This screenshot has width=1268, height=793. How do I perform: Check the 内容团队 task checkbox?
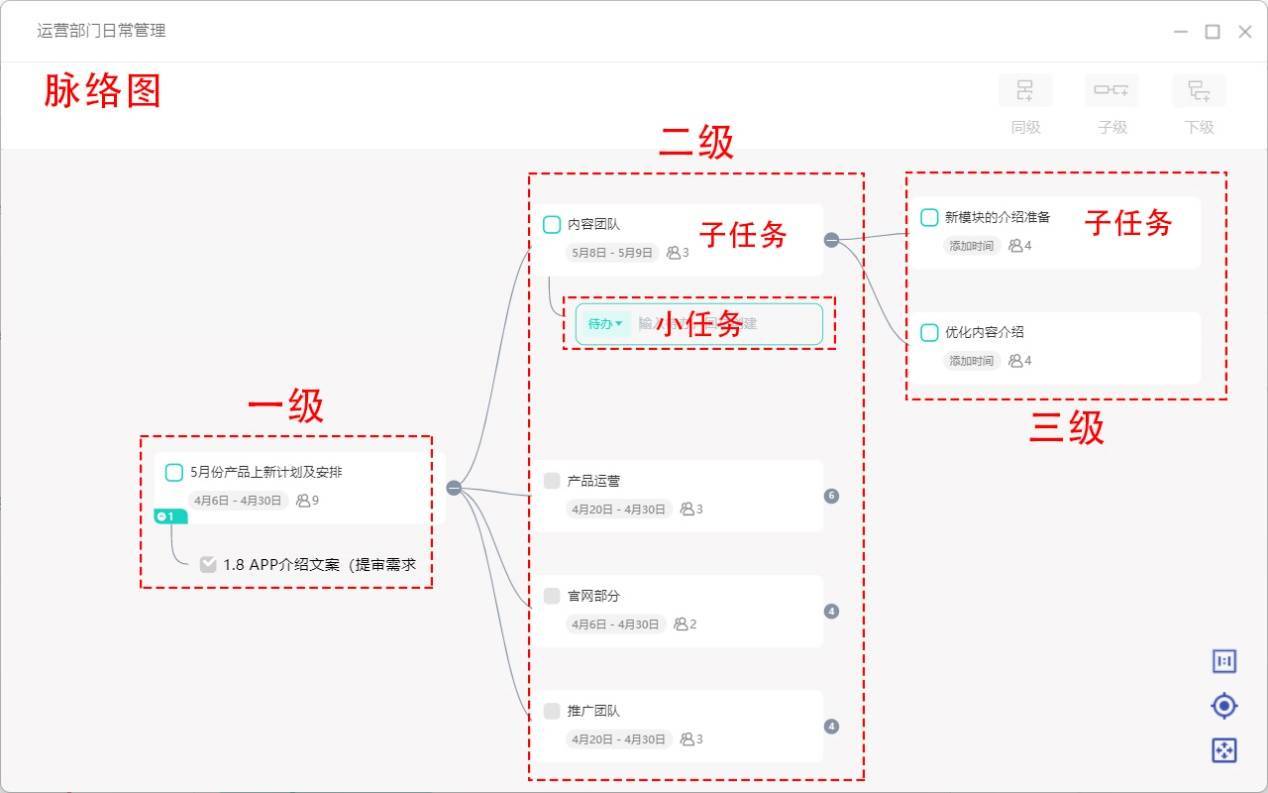(551, 224)
